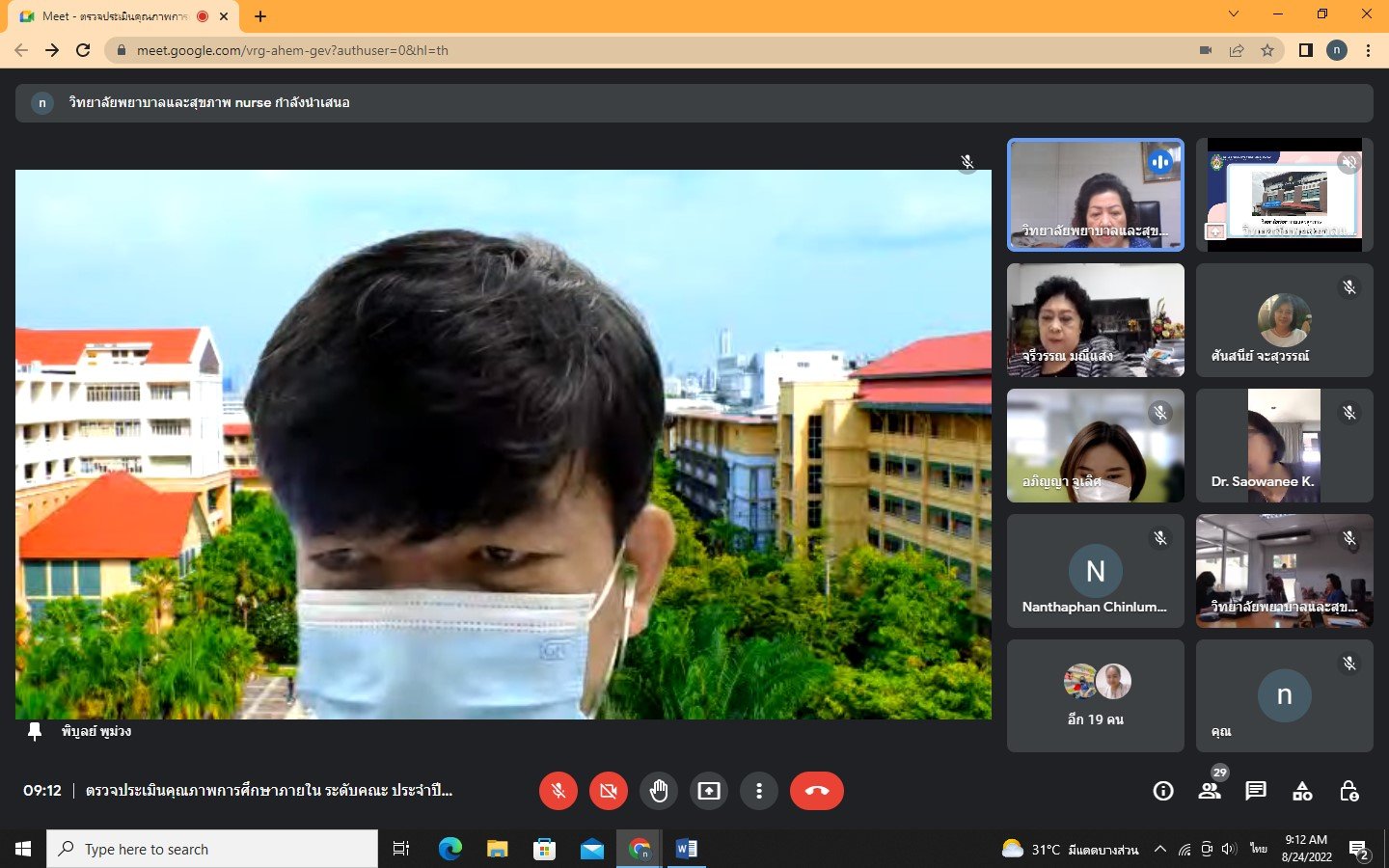Open the Activities panel icon
Screen dimensions: 1389x868
[x=1302, y=791]
